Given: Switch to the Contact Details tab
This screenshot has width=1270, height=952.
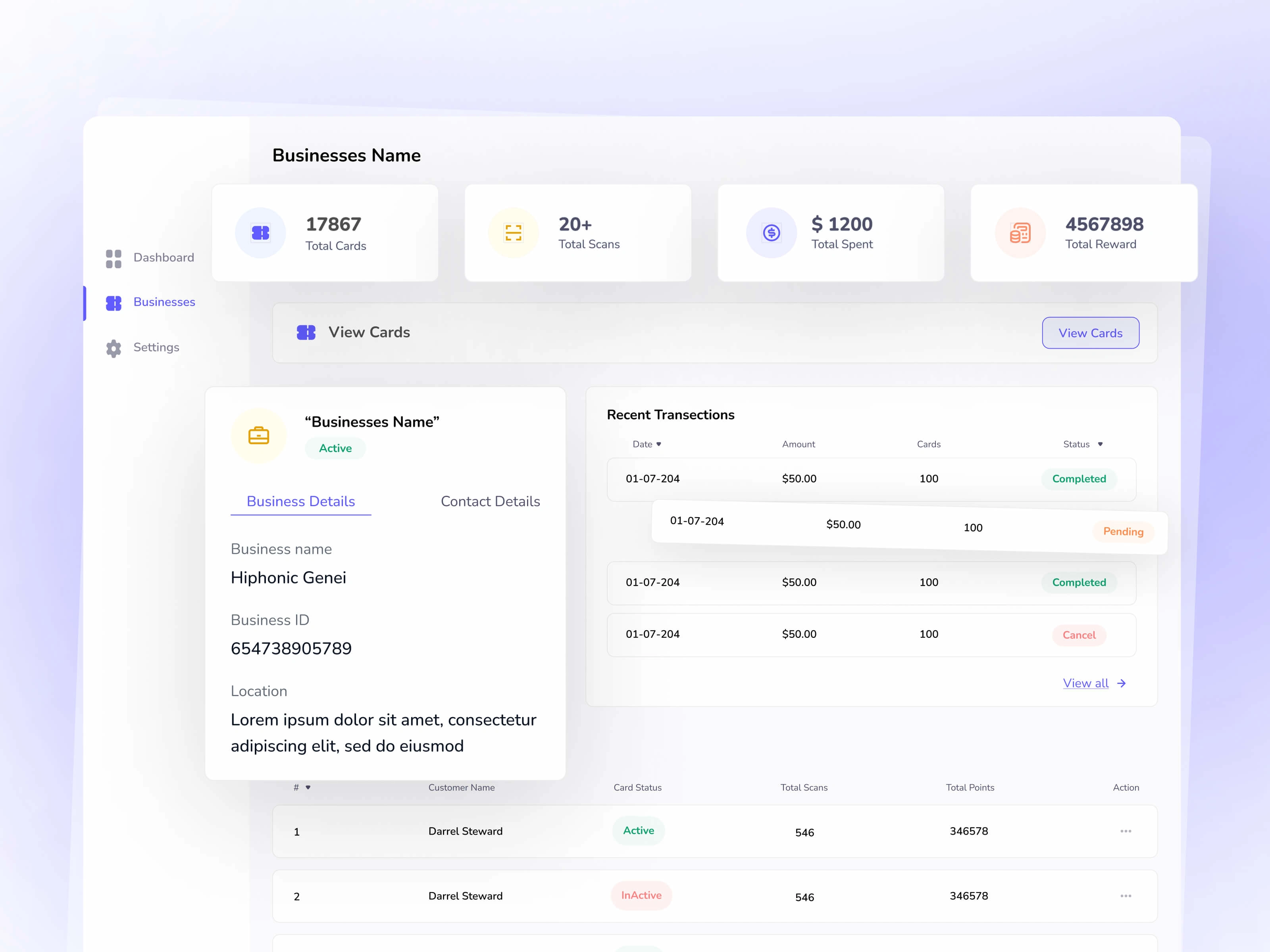Looking at the screenshot, I should coord(490,501).
